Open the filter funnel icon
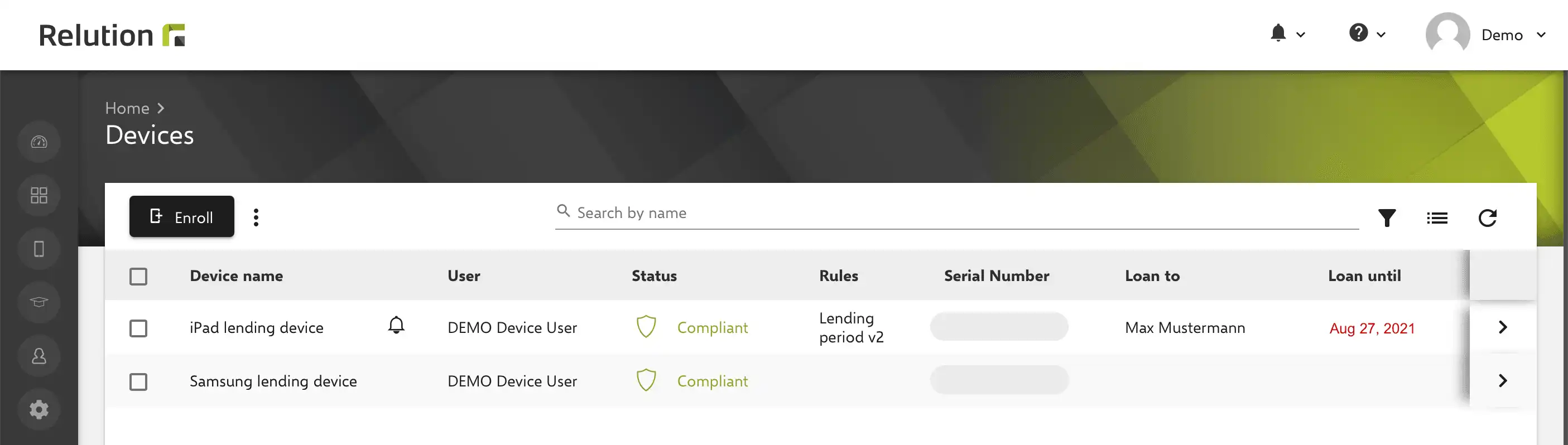This screenshot has width=1568, height=445. (1387, 217)
